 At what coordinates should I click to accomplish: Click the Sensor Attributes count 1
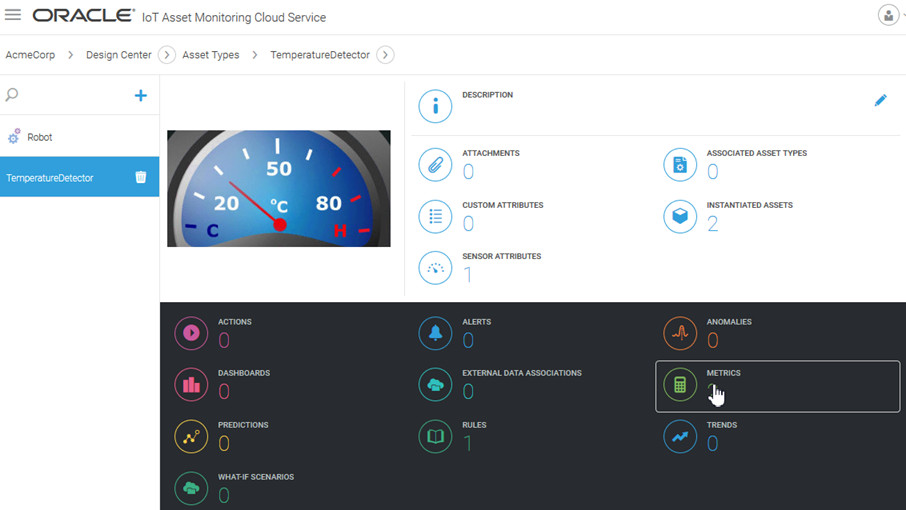[468, 275]
